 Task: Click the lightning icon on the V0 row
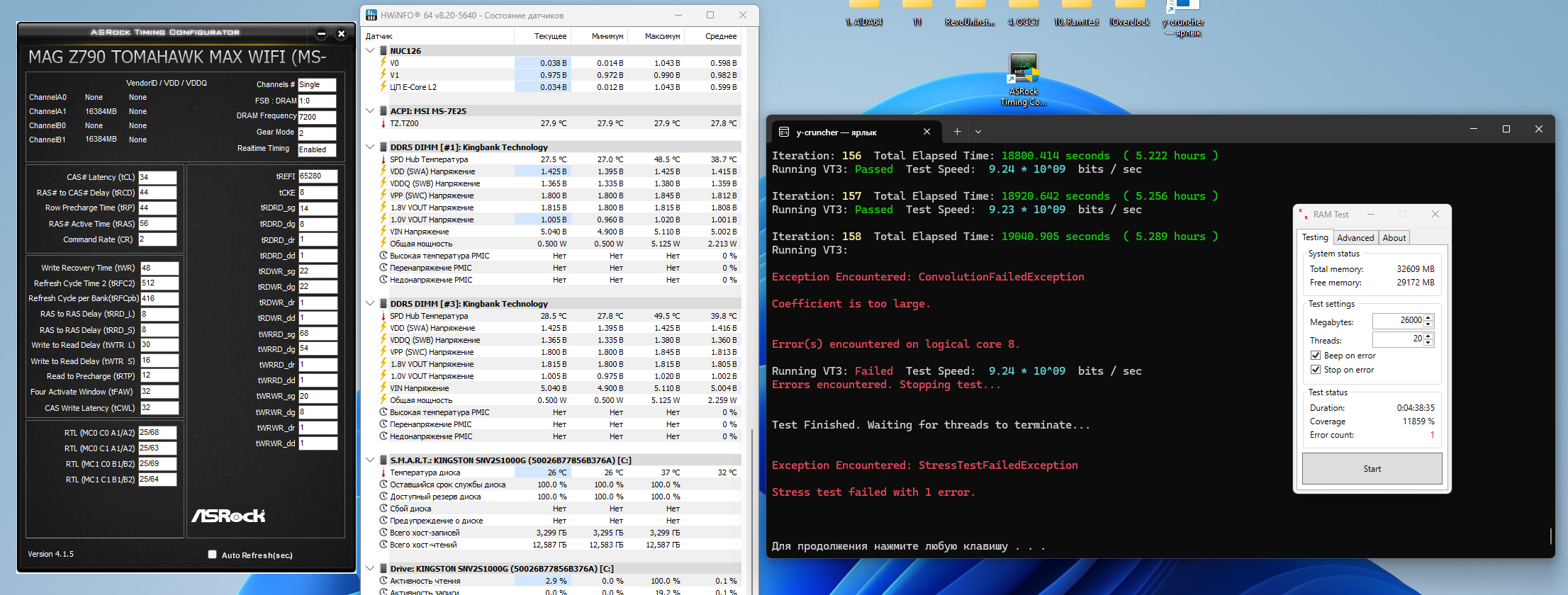[x=383, y=63]
